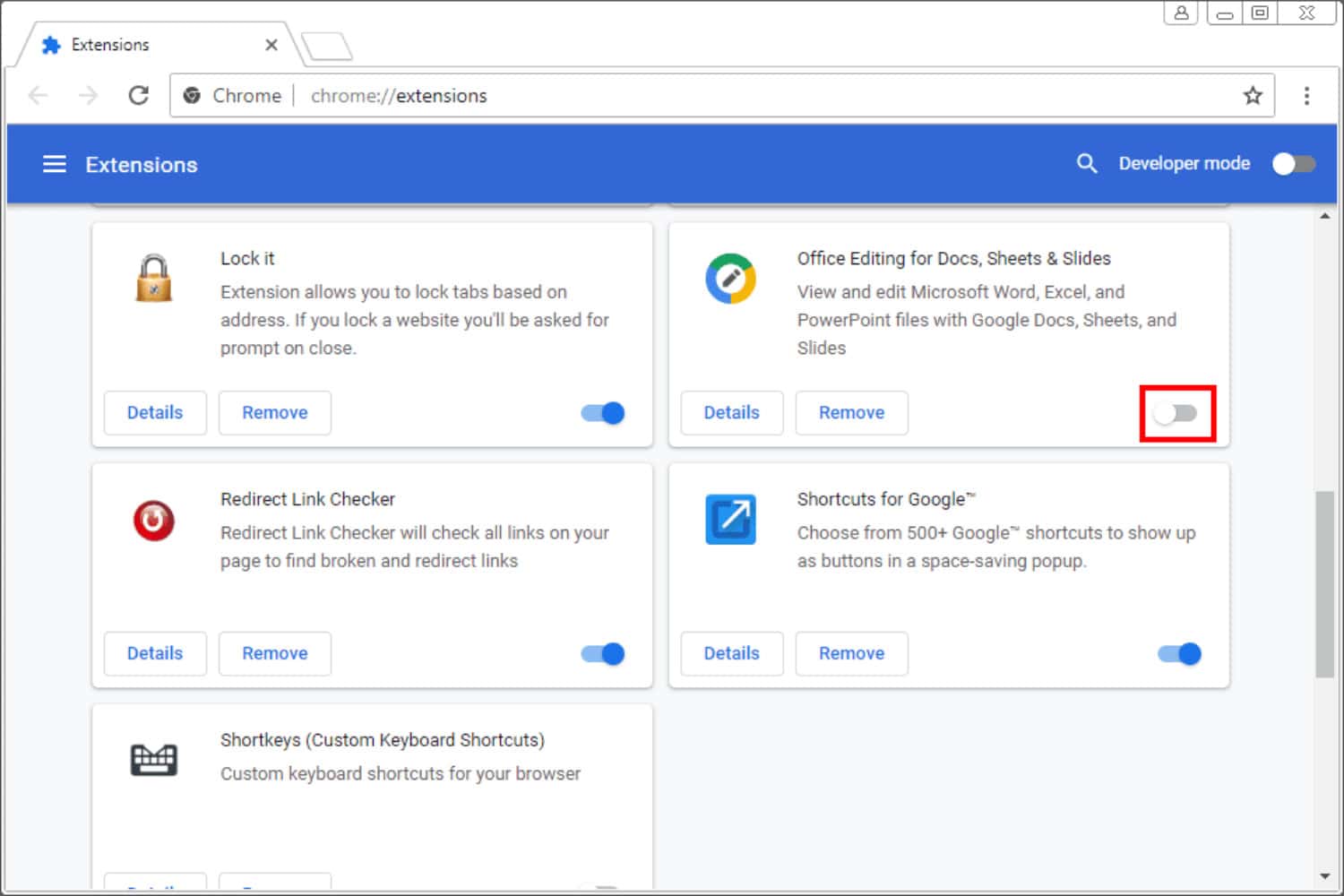Click the scrollbar up arrow
1344x896 pixels.
click(x=1325, y=216)
